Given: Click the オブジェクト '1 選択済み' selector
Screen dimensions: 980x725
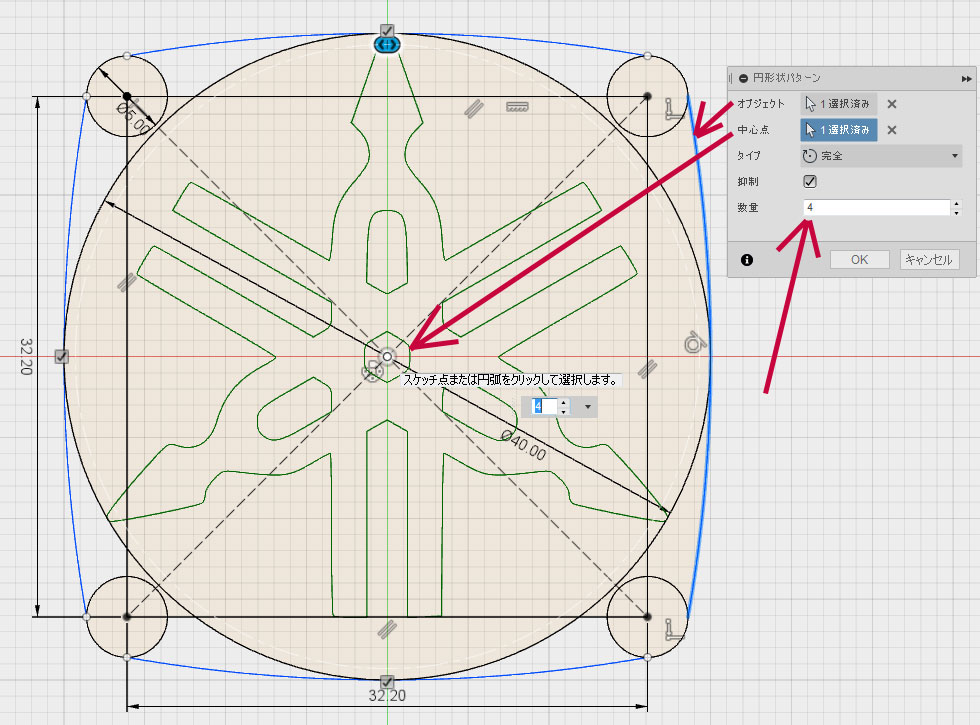Looking at the screenshot, I should [838, 103].
